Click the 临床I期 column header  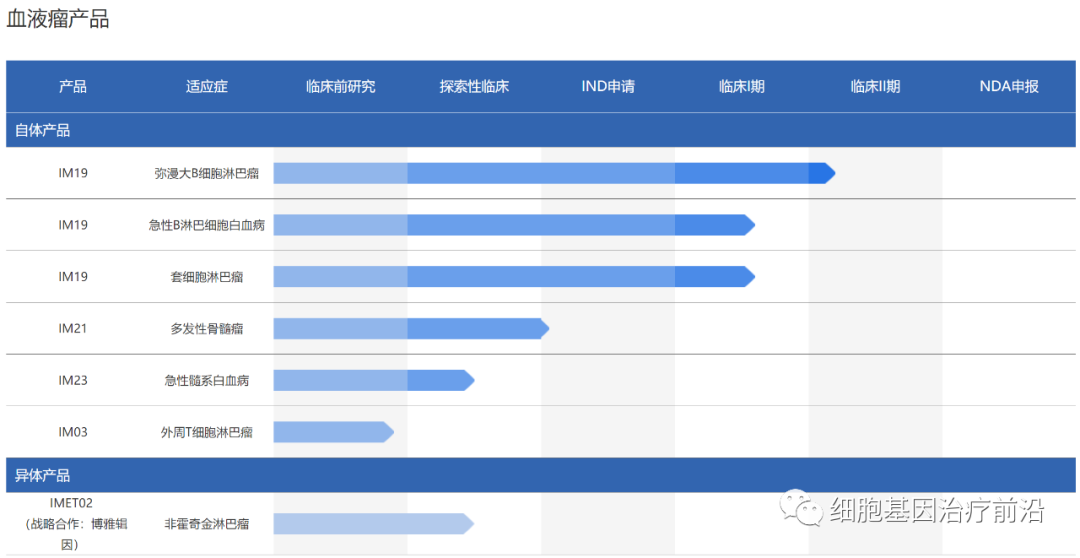click(742, 87)
